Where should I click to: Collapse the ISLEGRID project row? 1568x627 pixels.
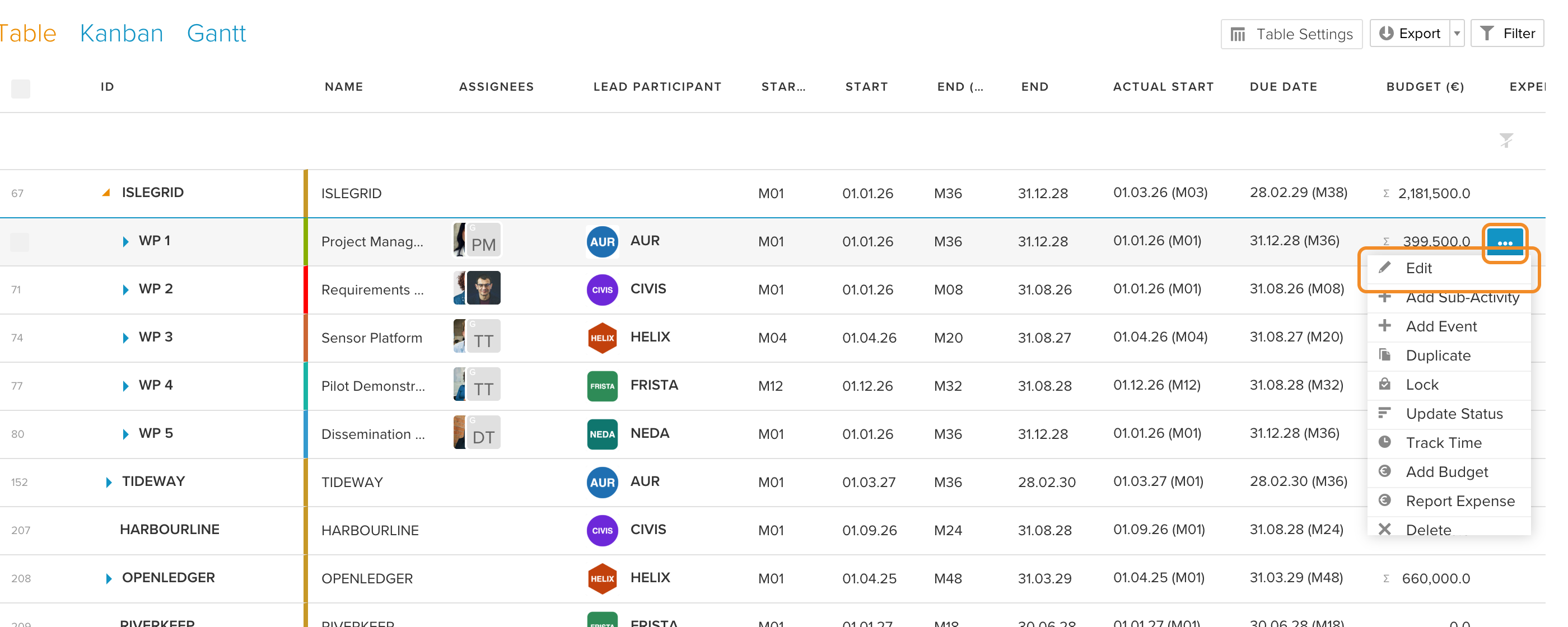click(x=106, y=193)
